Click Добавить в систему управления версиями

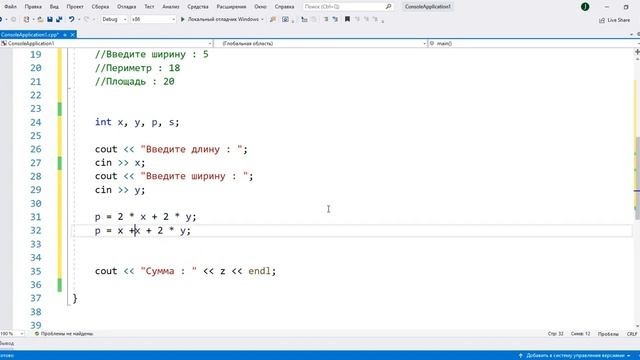[575, 356]
